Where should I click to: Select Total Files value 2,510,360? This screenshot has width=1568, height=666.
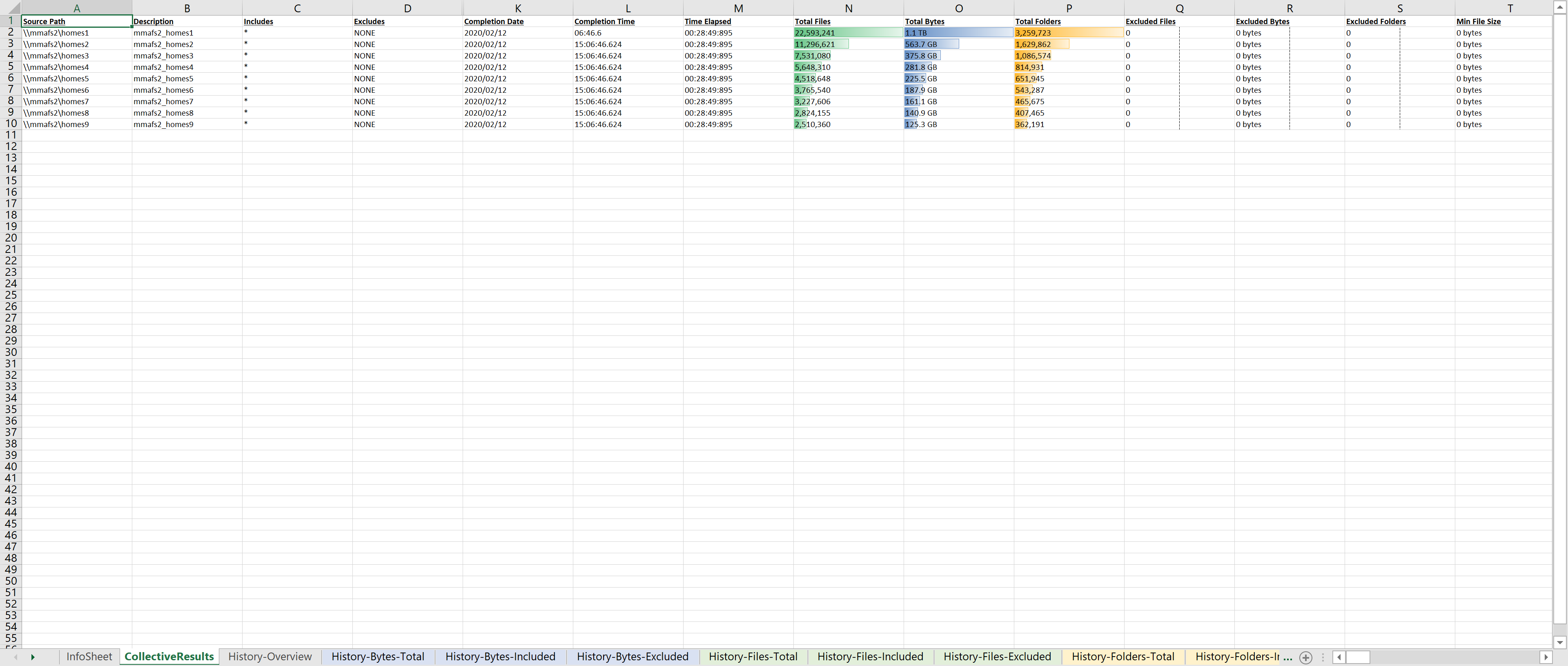(849, 124)
